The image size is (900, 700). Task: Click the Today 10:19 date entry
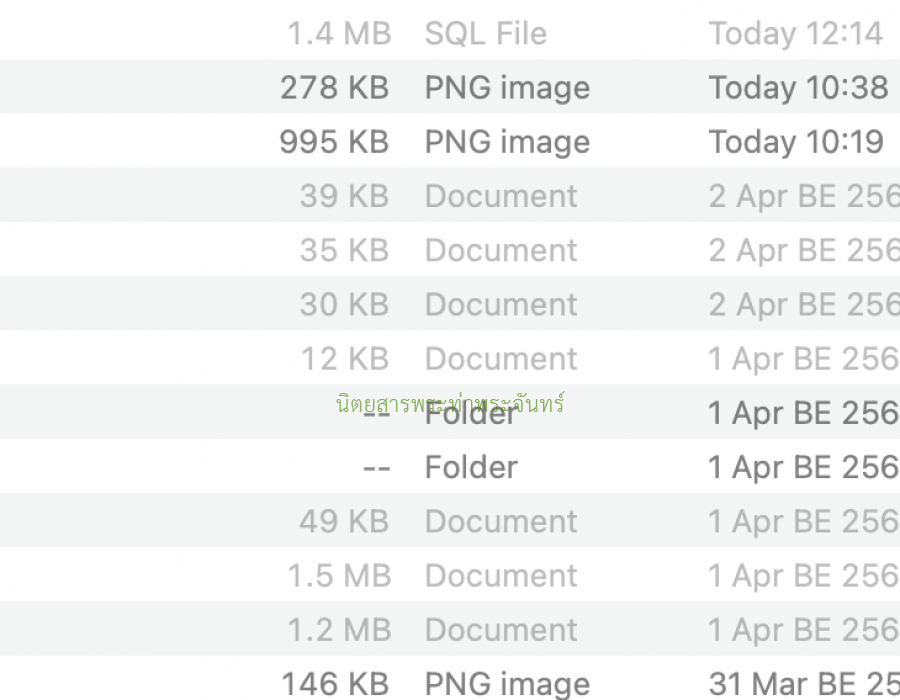click(x=796, y=142)
